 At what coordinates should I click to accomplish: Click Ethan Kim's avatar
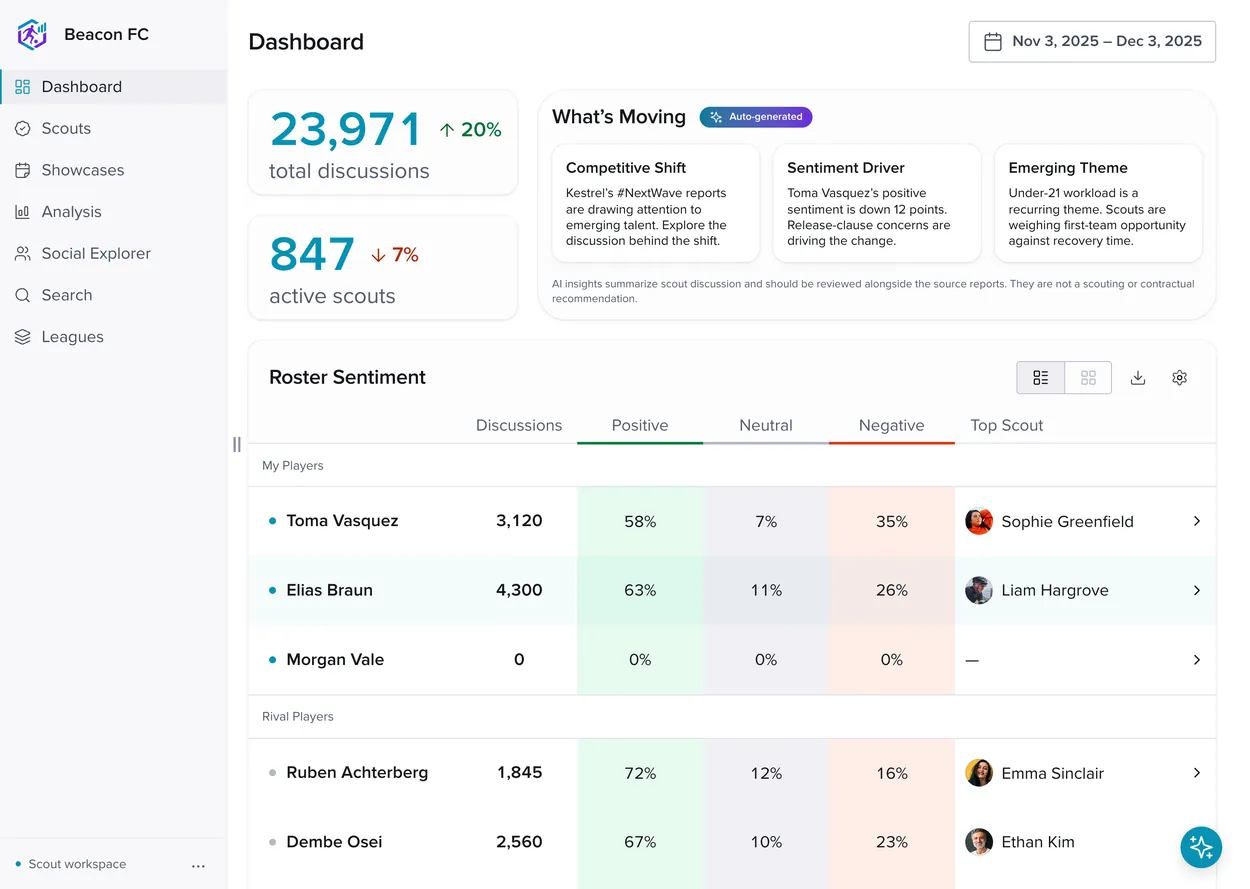[979, 842]
